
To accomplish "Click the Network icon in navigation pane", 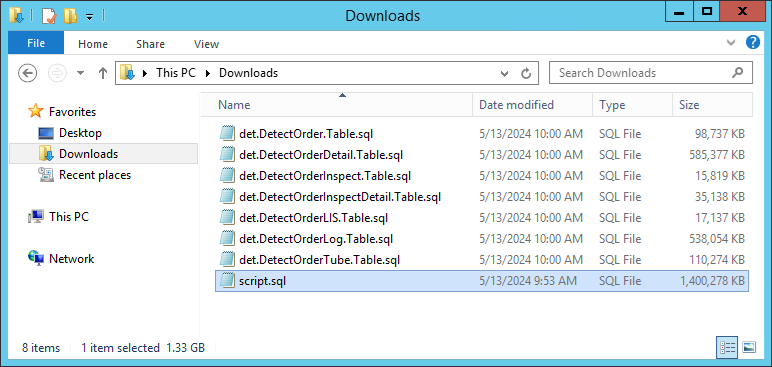I will (36, 259).
